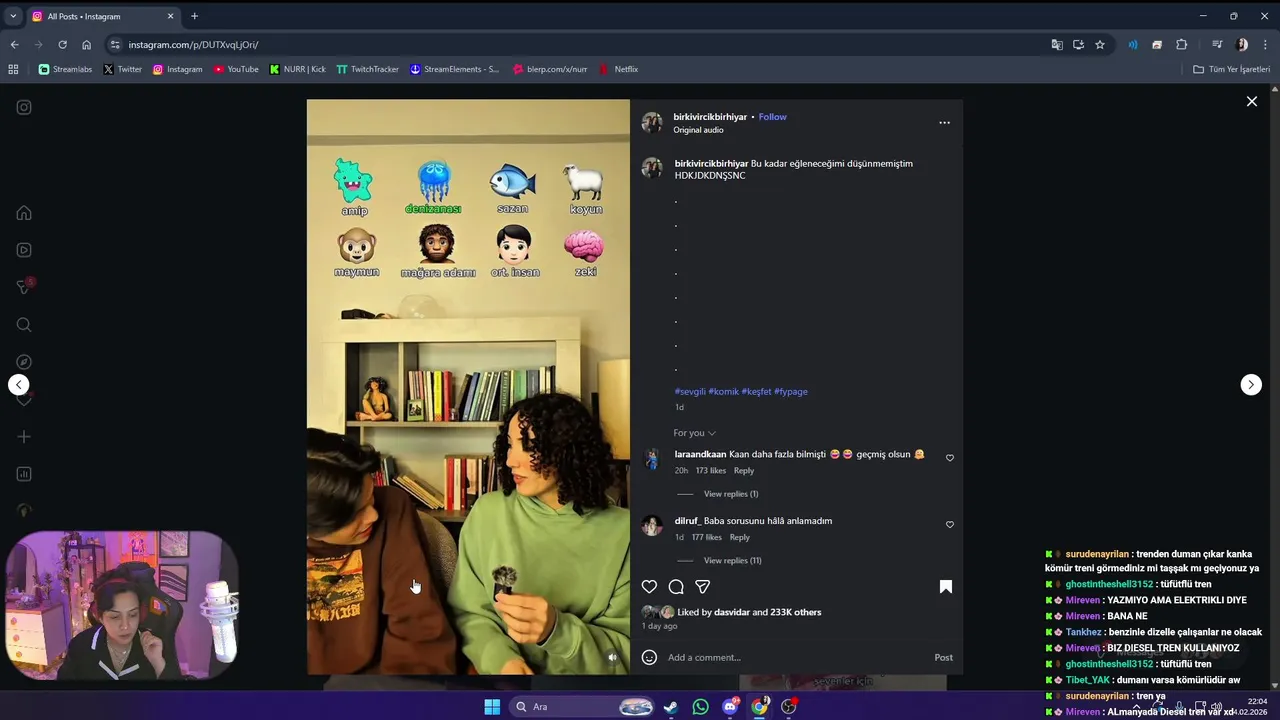Open the '233K others' likes list
This screenshot has width=1280, height=720.
point(795,612)
